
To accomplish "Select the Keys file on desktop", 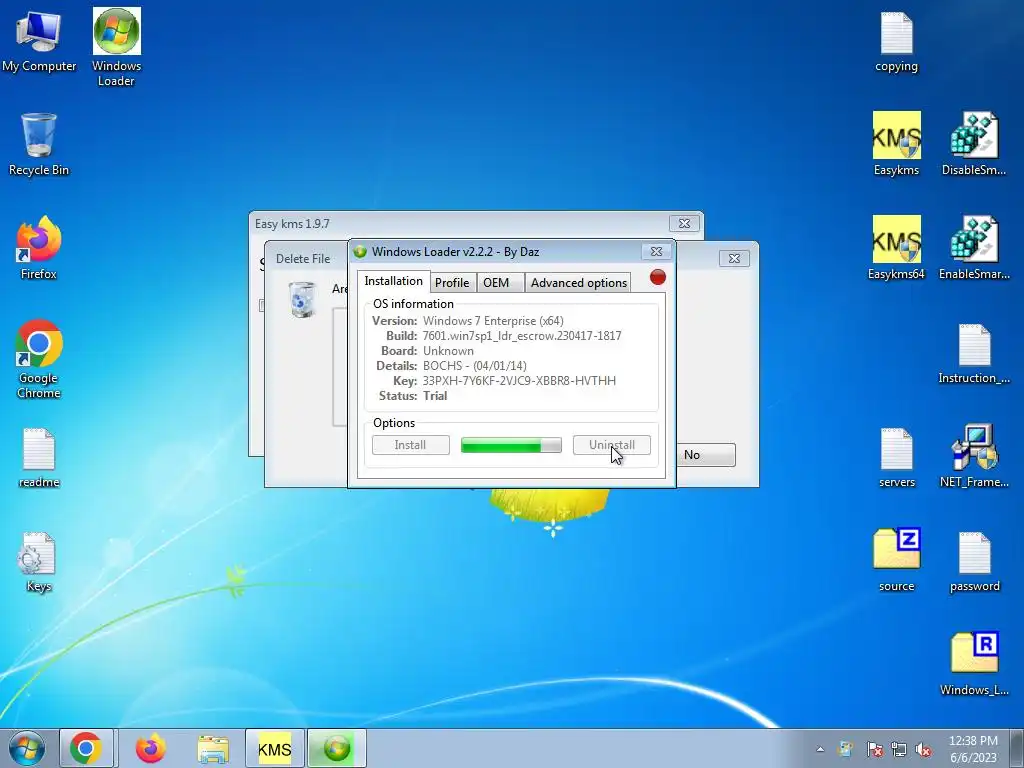I will click(39, 562).
